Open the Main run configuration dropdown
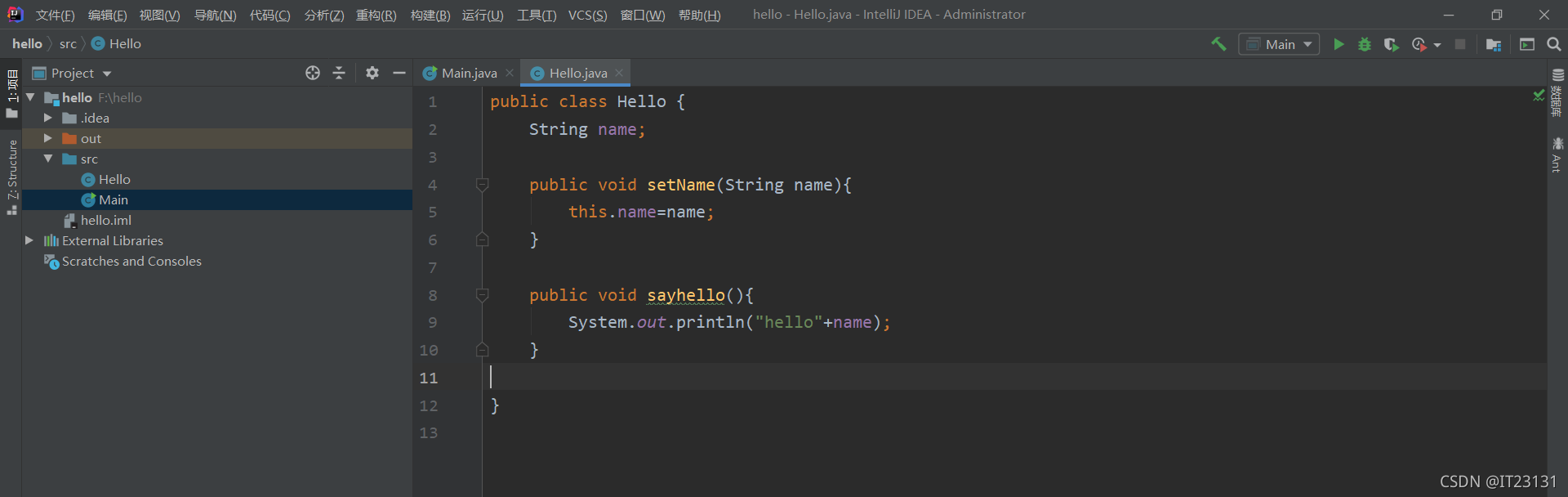The height and width of the screenshot is (497, 1568). [x=1279, y=44]
